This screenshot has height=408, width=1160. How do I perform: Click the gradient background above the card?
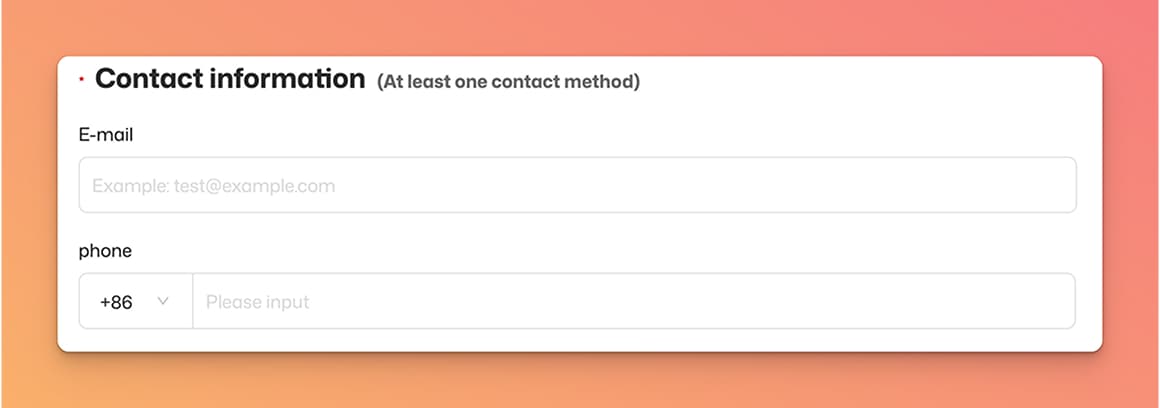pyautogui.click(x=580, y=27)
